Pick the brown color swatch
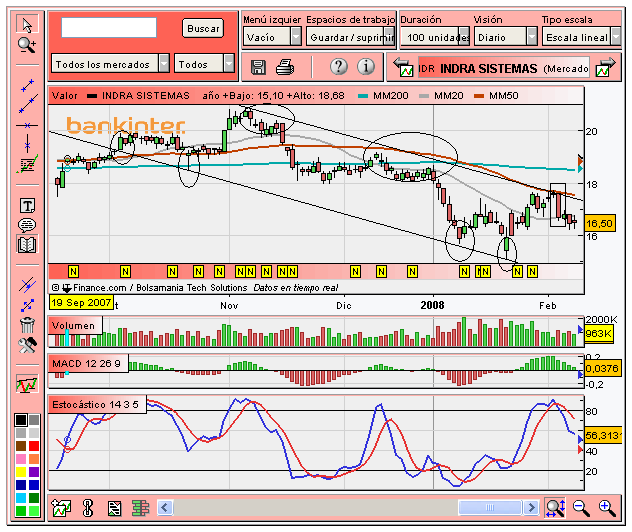The width and height of the screenshot is (632, 532). click(x=21, y=446)
